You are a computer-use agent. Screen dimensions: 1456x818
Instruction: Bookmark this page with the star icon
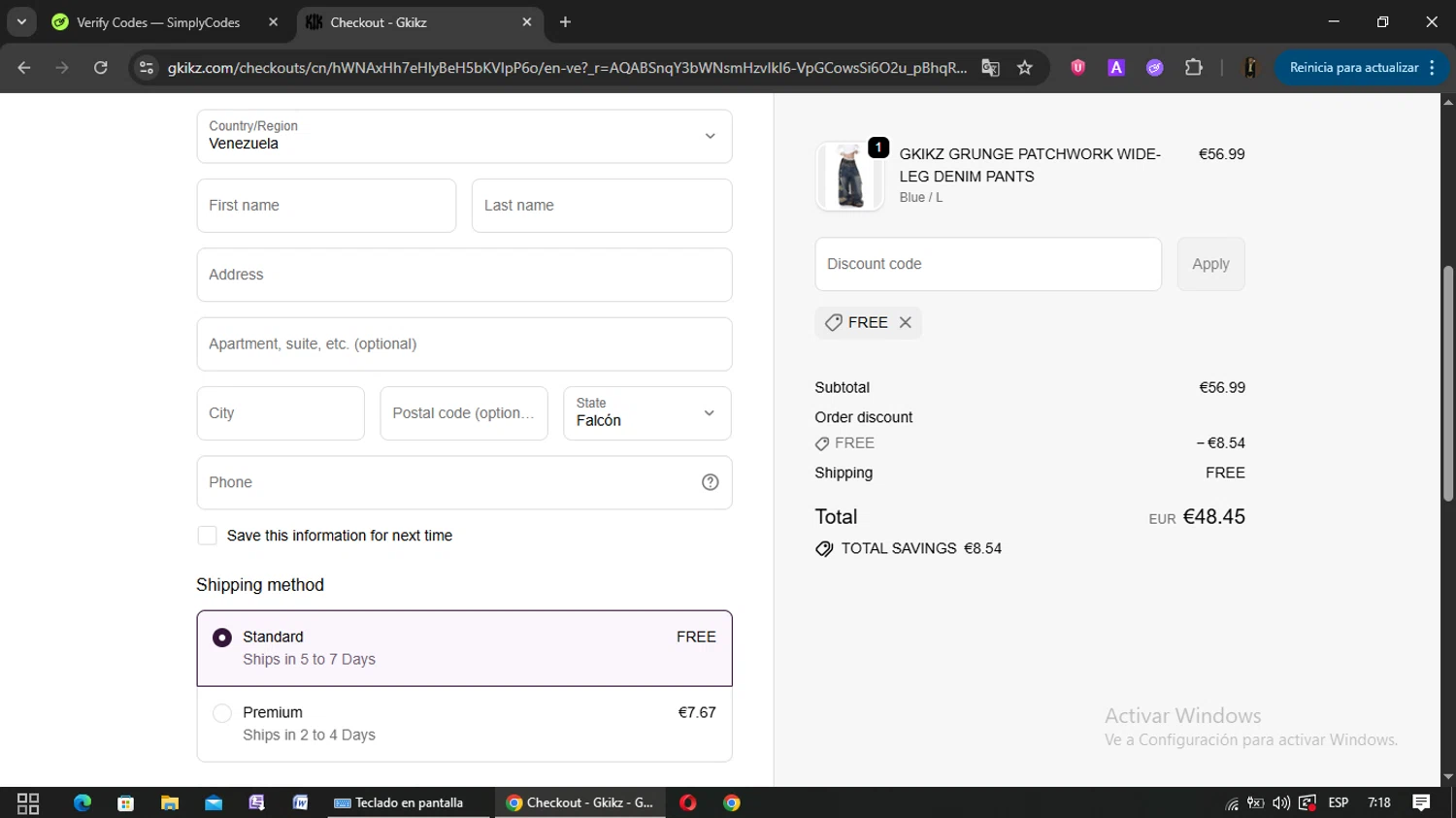1025,68
